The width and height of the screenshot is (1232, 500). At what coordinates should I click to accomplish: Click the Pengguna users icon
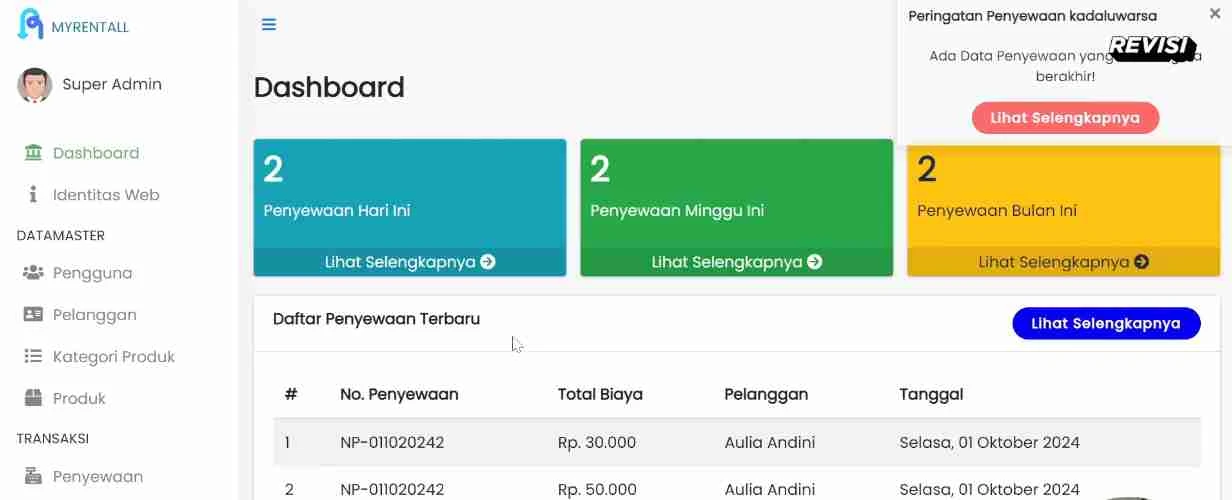pos(34,273)
